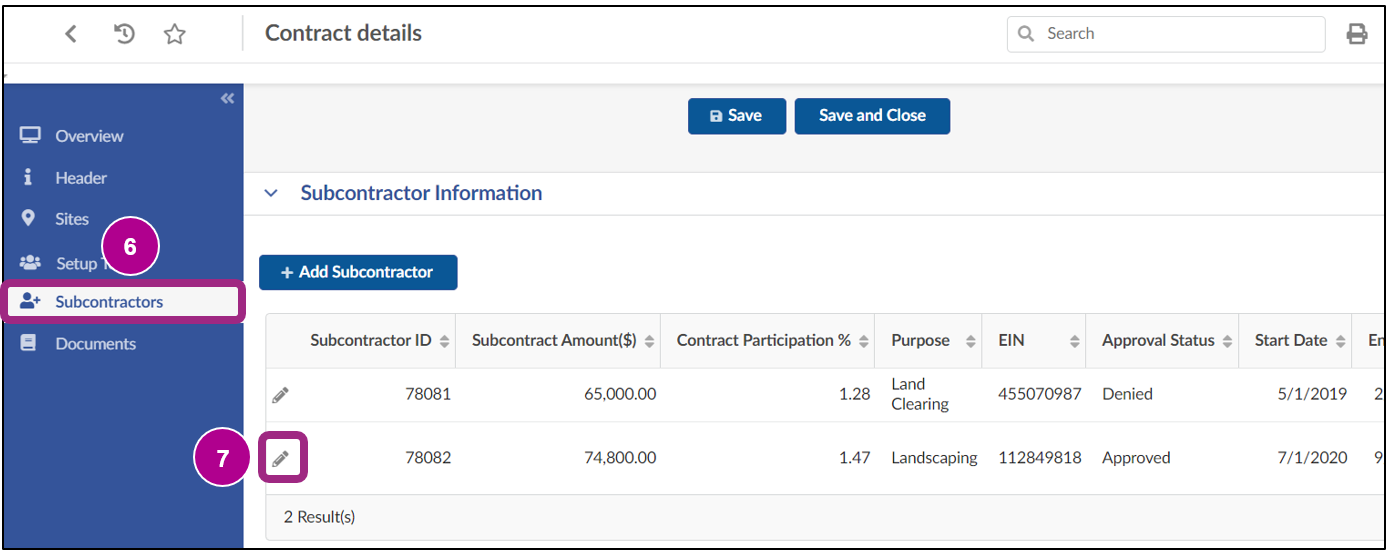The width and height of the screenshot is (1392, 555).
Task: Click the 5/1/2019 start date cell
Action: [1314, 394]
